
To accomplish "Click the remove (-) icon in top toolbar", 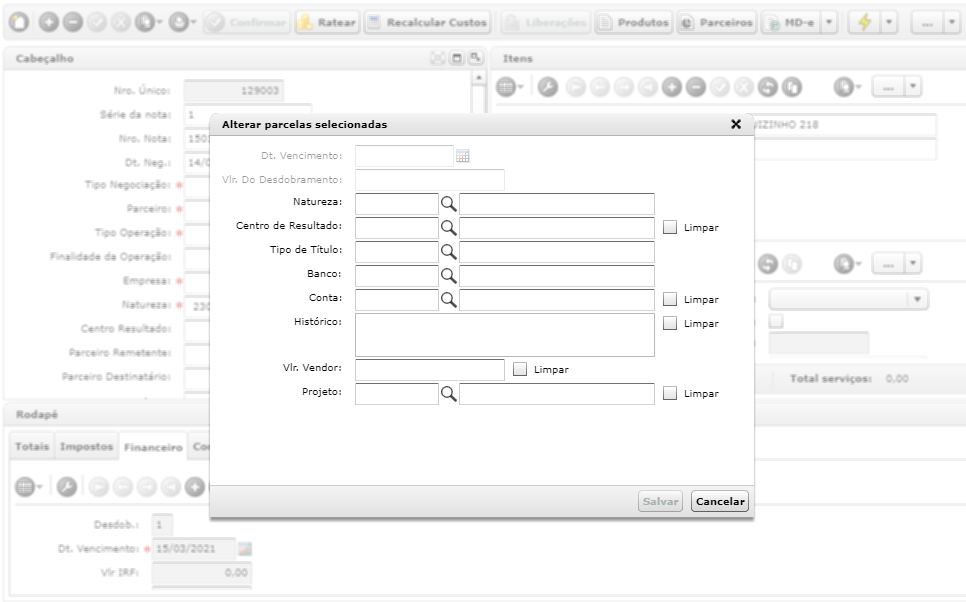I will [x=73, y=22].
